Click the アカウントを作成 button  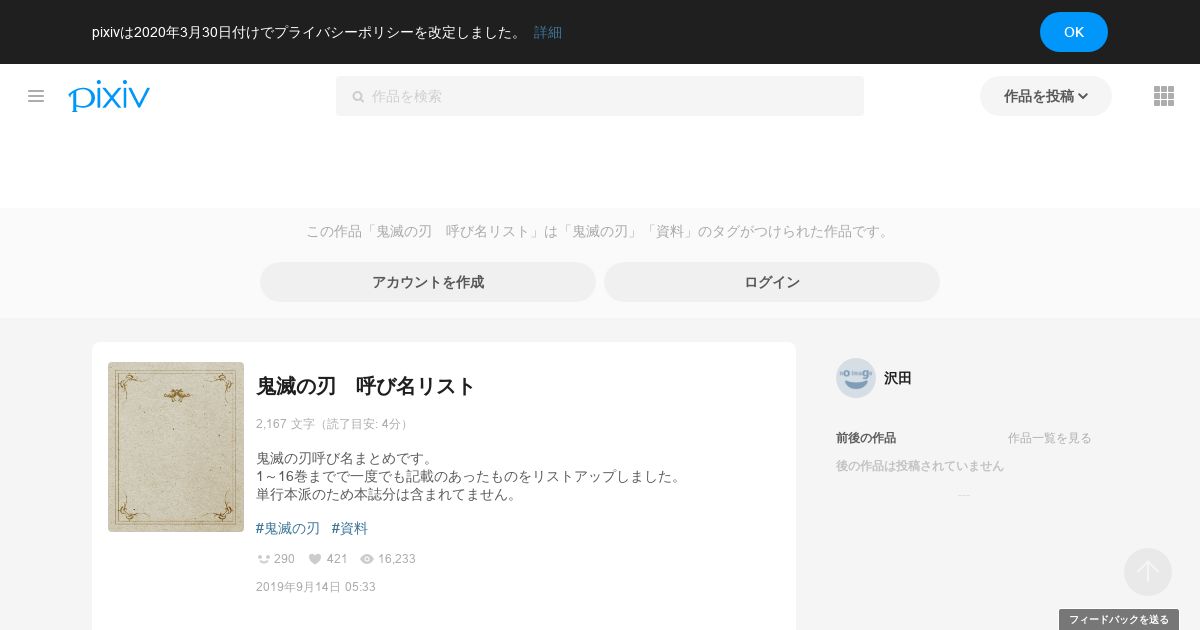[428, 282]
